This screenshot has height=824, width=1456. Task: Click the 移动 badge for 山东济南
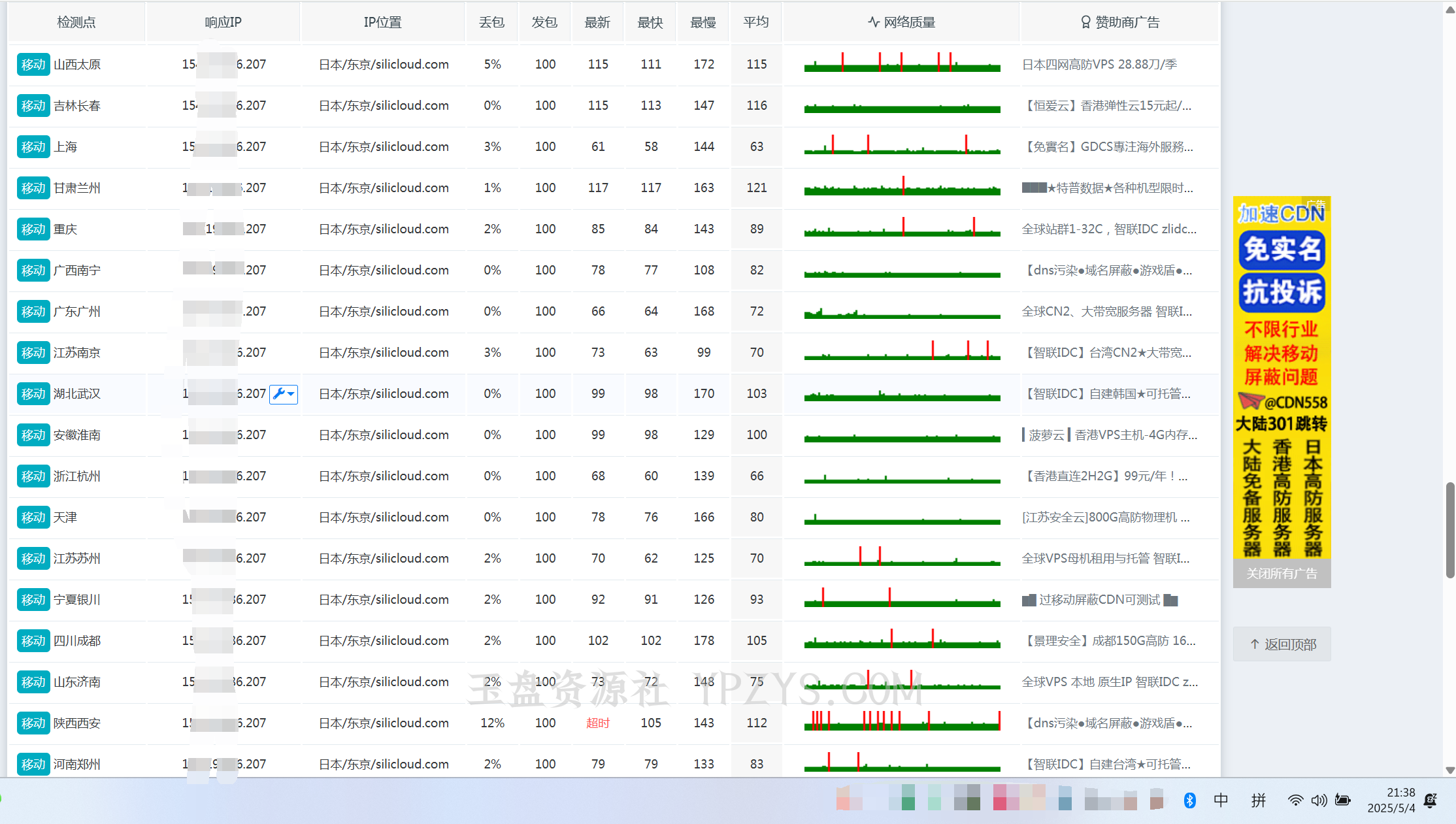[33, 682]
